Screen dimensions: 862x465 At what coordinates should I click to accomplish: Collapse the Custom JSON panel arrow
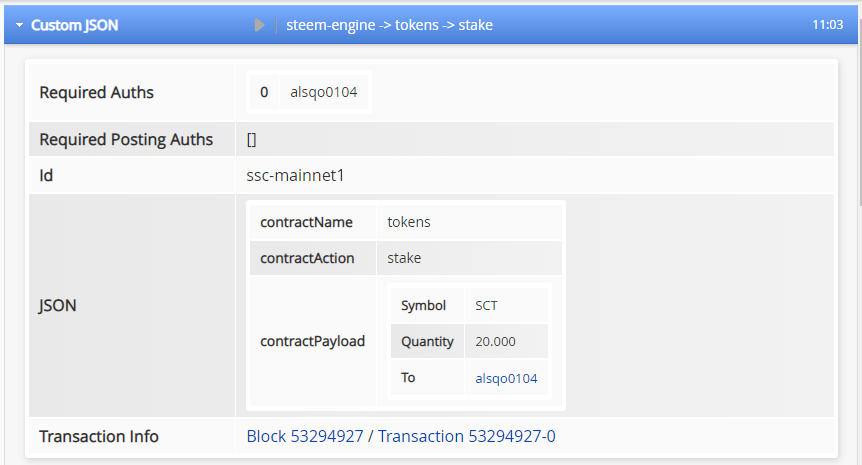(19, 25)
